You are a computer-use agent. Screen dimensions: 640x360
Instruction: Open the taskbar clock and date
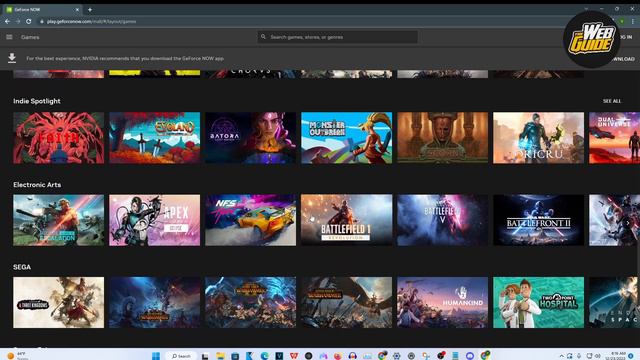click(x=616, y=356)
